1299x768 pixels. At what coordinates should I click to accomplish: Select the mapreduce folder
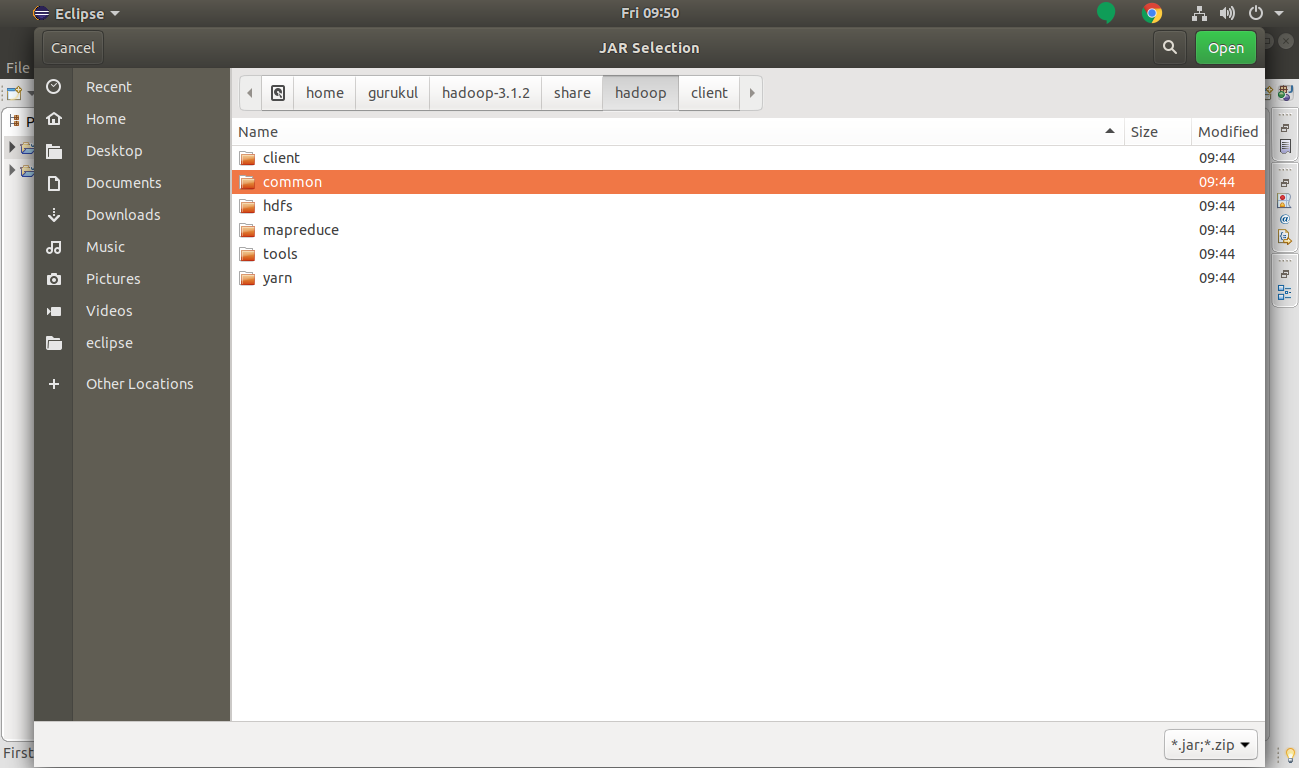(748, 230)
